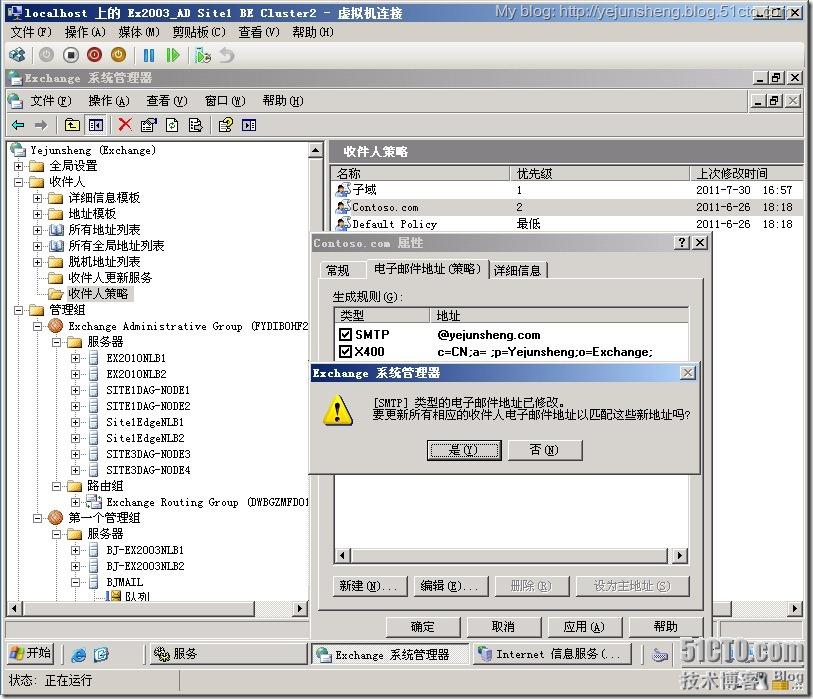The height and width of the screenshot is (699, 813).
Task: Click 是(Y) to update recipient addresses
Action: pos(464,450)
